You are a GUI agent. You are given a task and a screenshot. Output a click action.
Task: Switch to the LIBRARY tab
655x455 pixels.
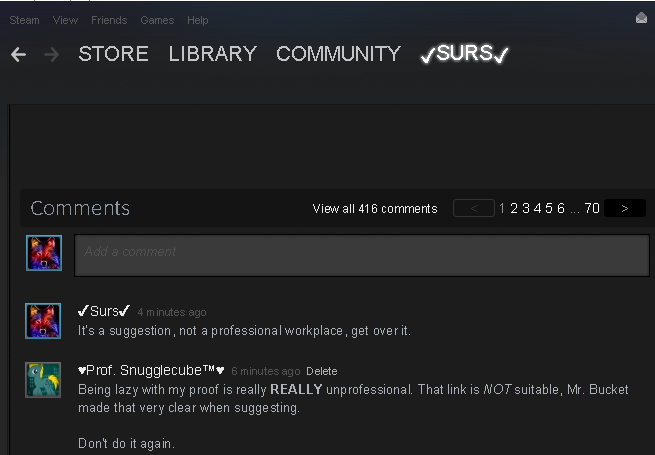[x=213, y=54]
